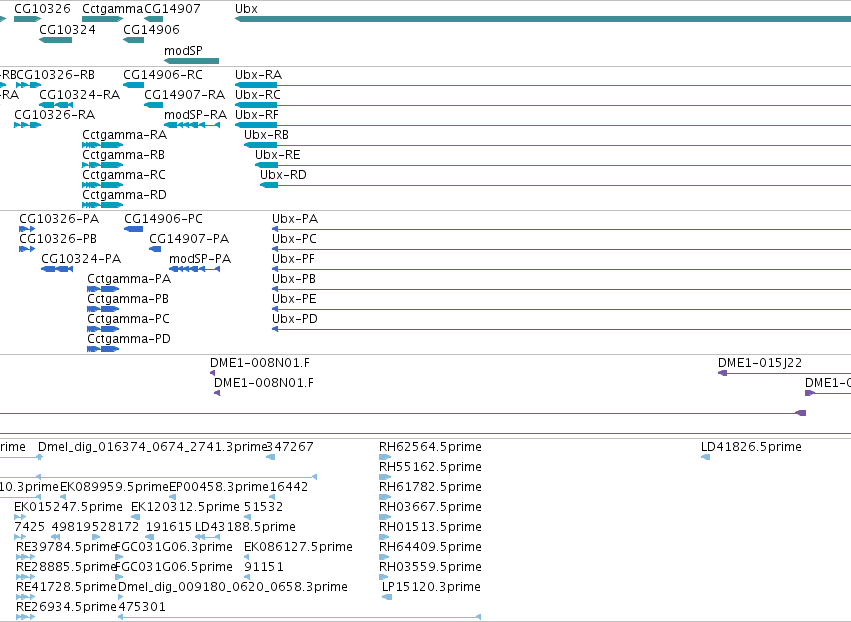Click the Cctgamma-PD protein glyph
The image size is (851, 622).
[103, 350]
